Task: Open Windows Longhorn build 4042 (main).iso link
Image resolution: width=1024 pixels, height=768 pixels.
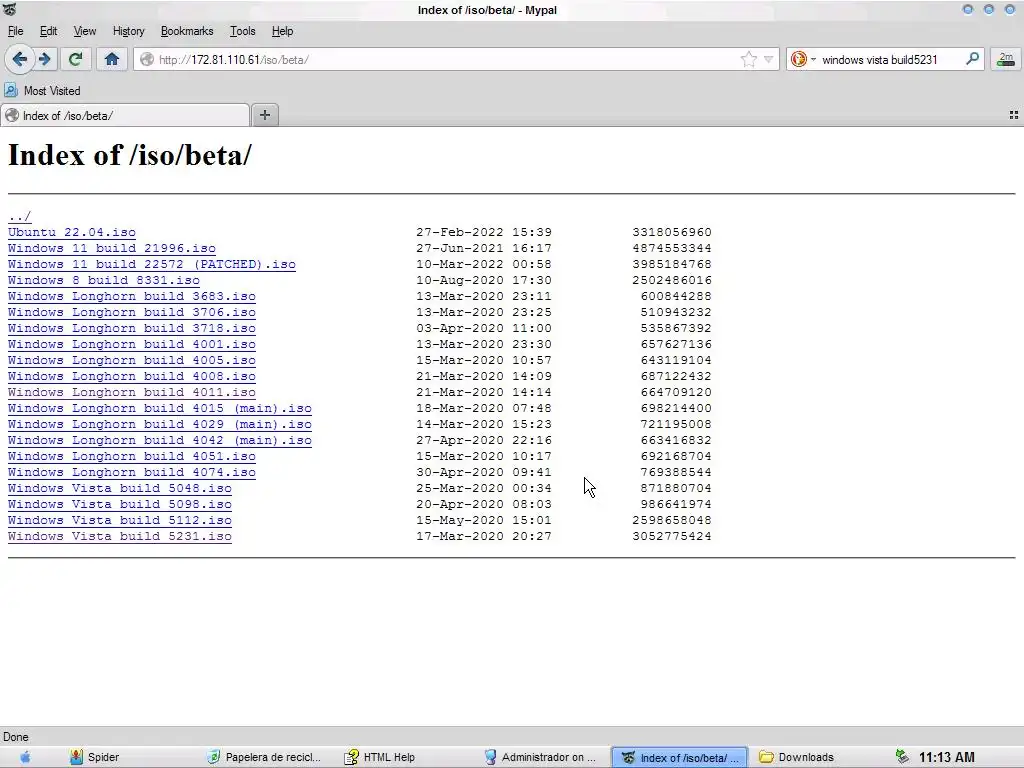Action: [160, 440]
